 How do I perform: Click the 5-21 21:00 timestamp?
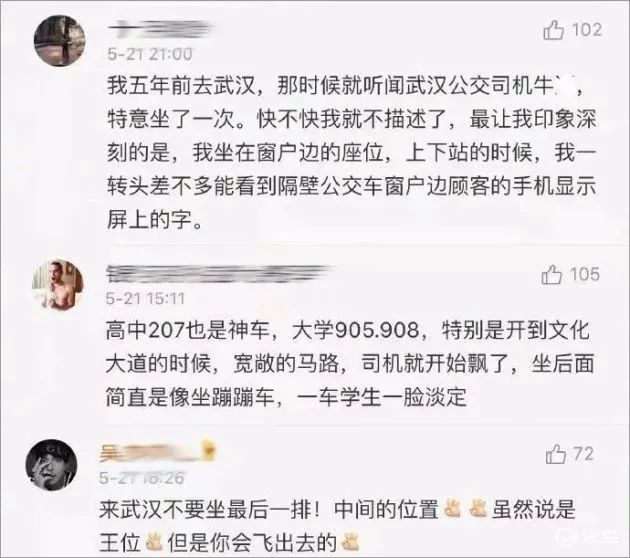(149, 54)
